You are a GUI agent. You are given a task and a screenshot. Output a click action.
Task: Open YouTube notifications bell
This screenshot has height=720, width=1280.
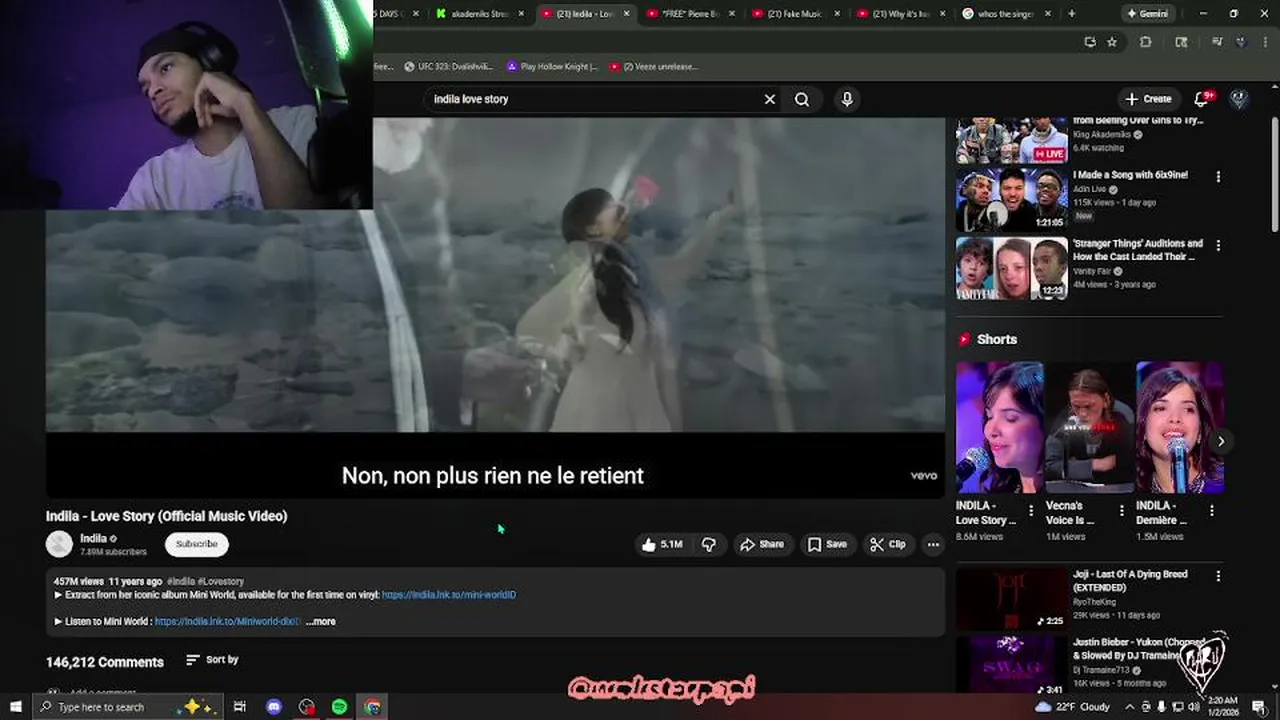tap(1202, 99)
